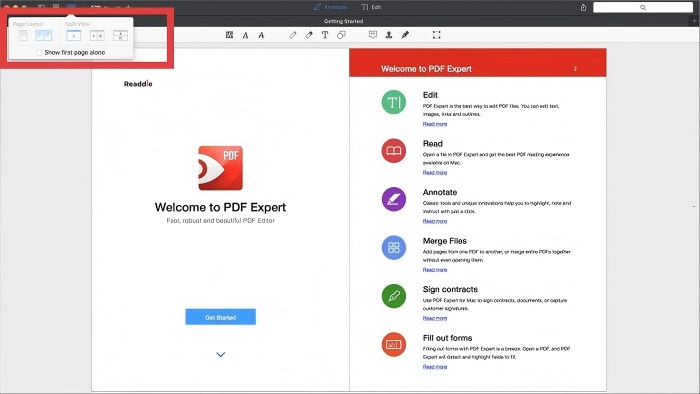Open Read more link under Fill out forms
The width and height of the screenshot is (700, 394).
point(435,367)
